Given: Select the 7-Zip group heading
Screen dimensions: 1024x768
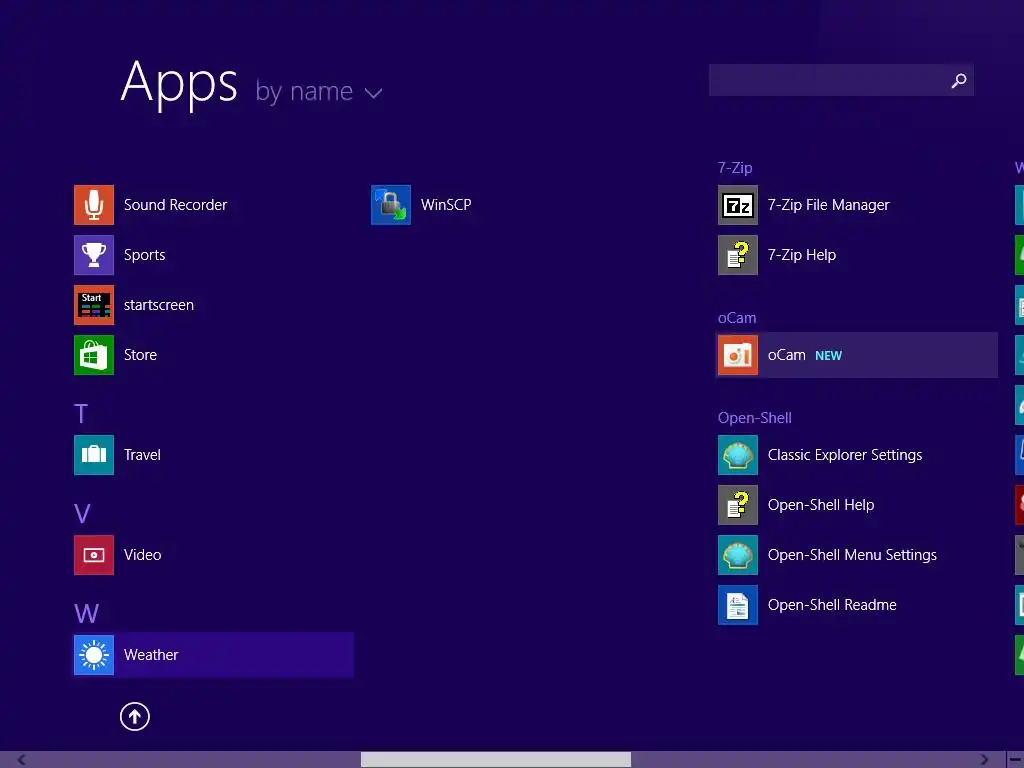Looking at the screenshot, I should coord(735,168).
